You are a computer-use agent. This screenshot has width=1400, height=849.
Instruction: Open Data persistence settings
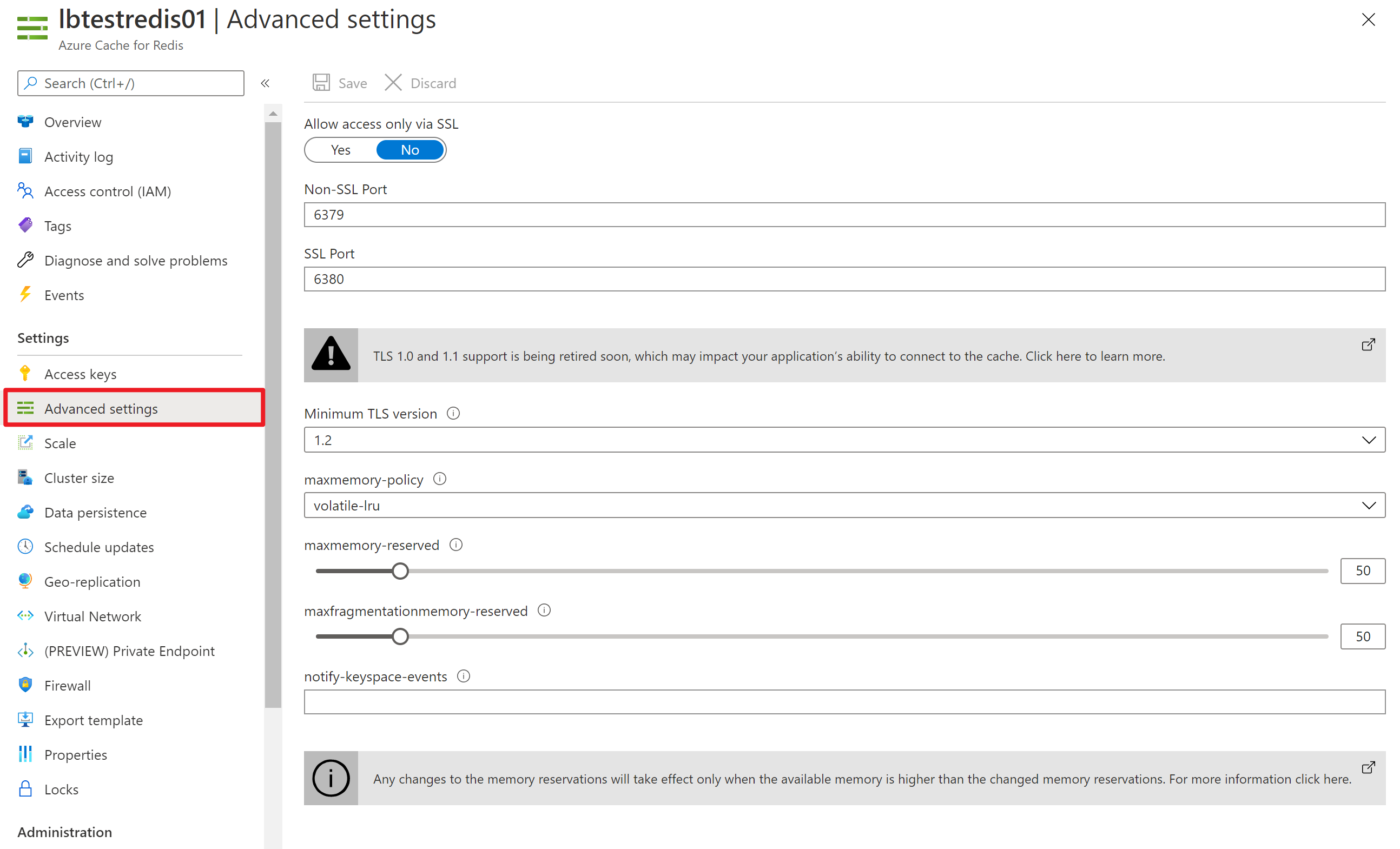click(x=95, y=512)
